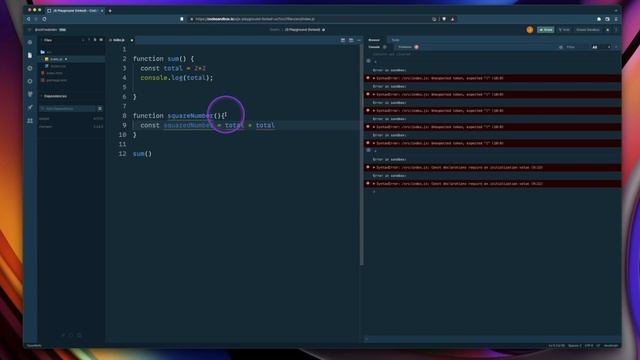This screenshot has width=640, height=360.
Task: Click the editor vertical scrollbar
Action: click(x=361, y=155)
